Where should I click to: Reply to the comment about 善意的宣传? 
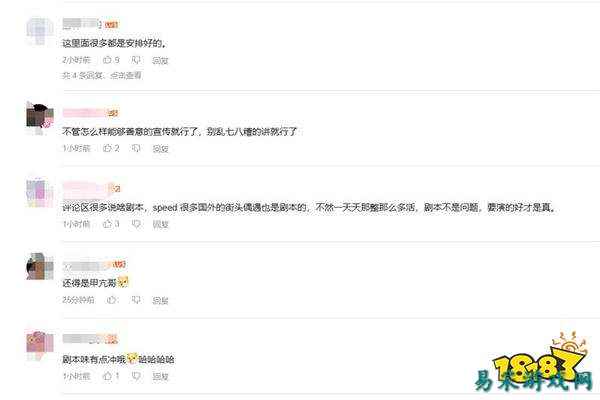(x=160, y=149)
